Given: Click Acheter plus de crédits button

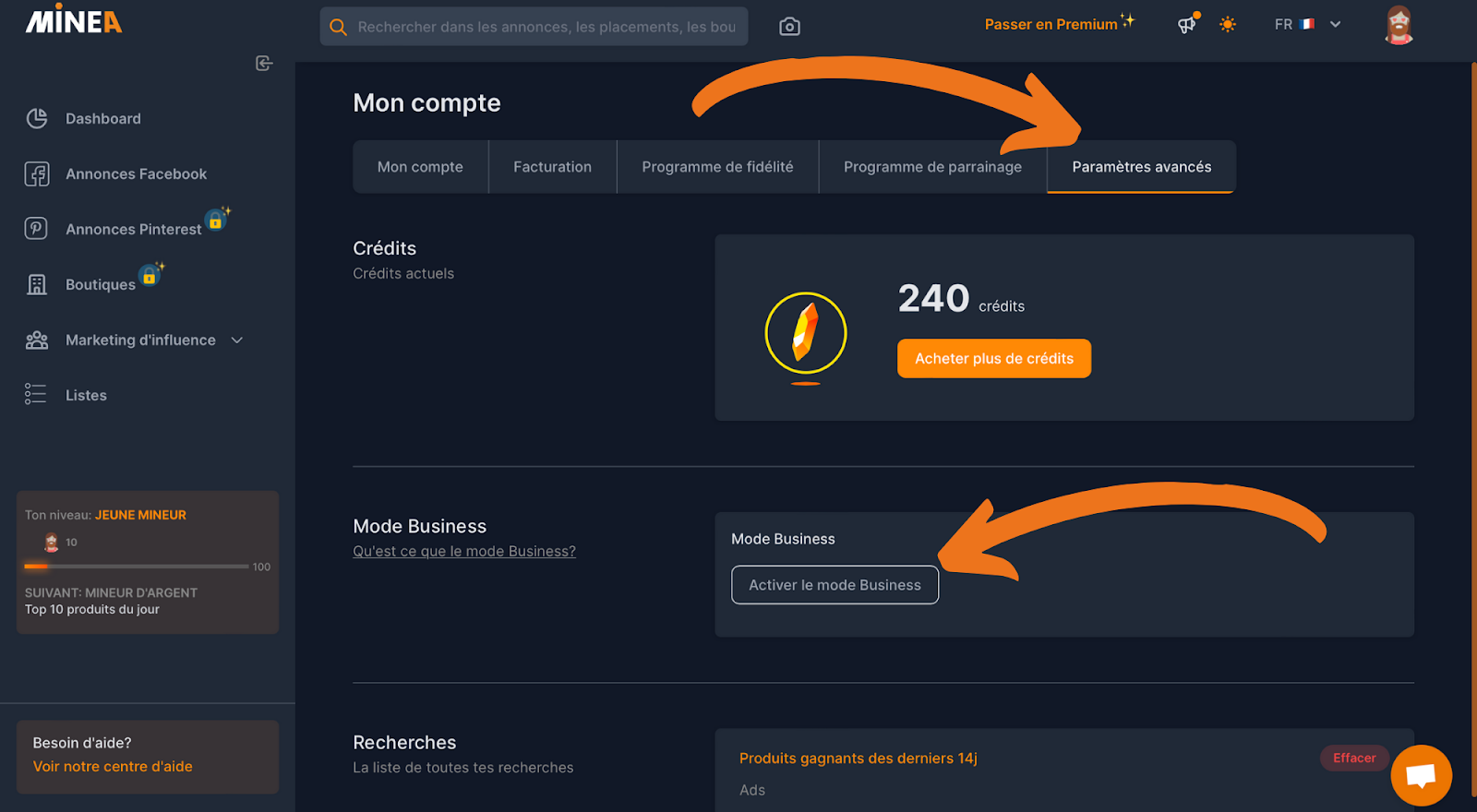Looking at the screenshot, I should tap(994, 358).
